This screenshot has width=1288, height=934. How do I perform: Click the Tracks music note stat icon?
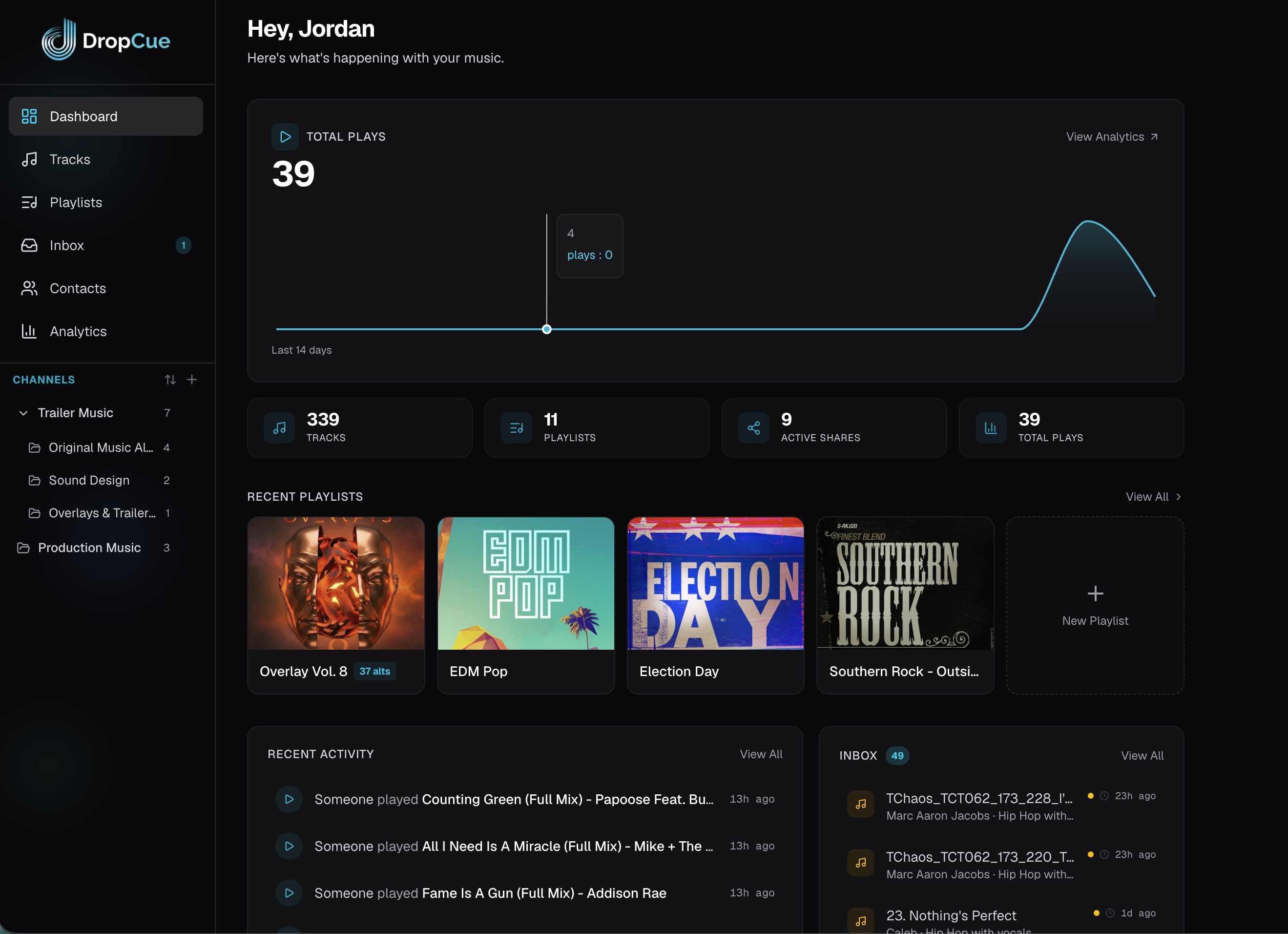tap(279, 428)
